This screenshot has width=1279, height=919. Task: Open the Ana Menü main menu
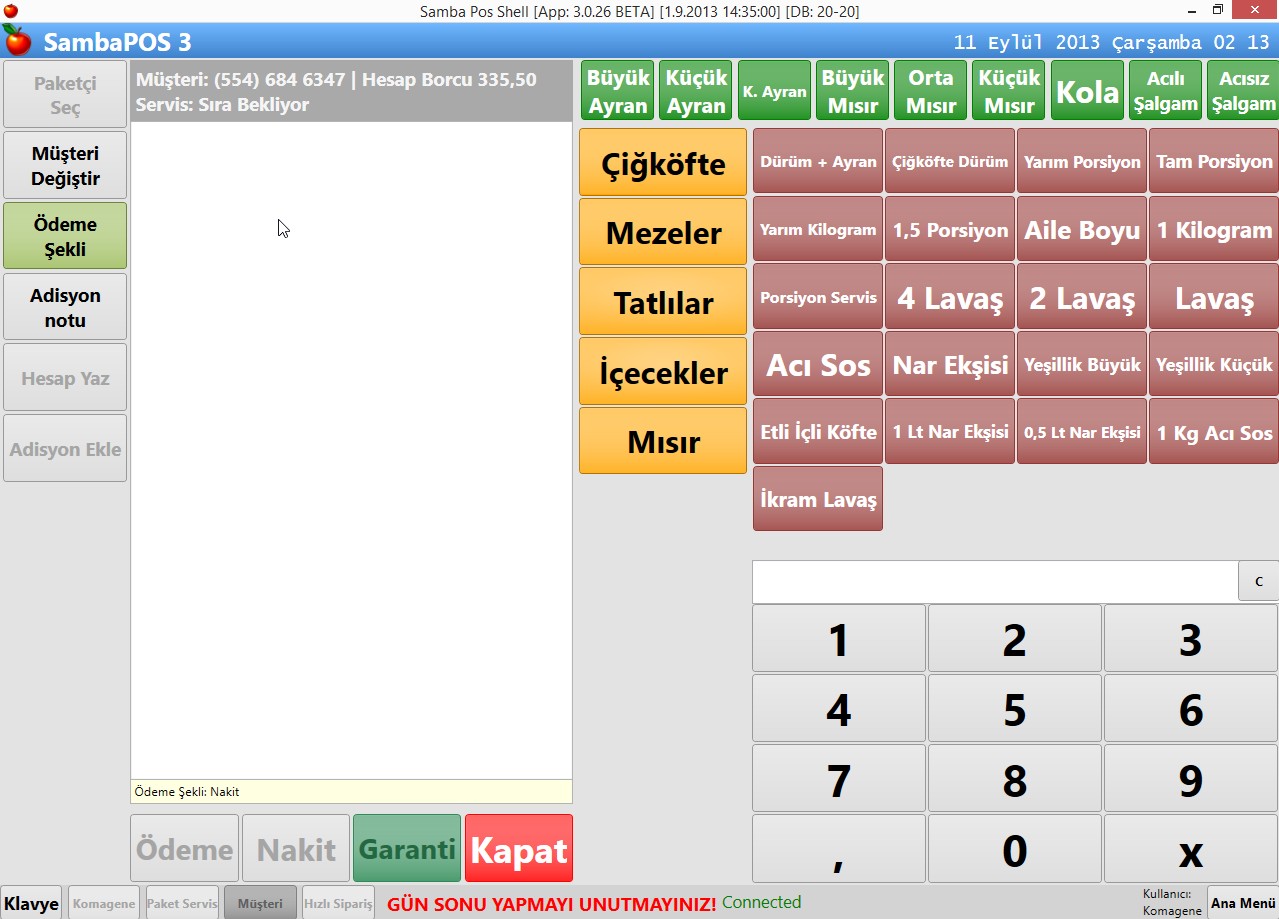[1242, 902]
